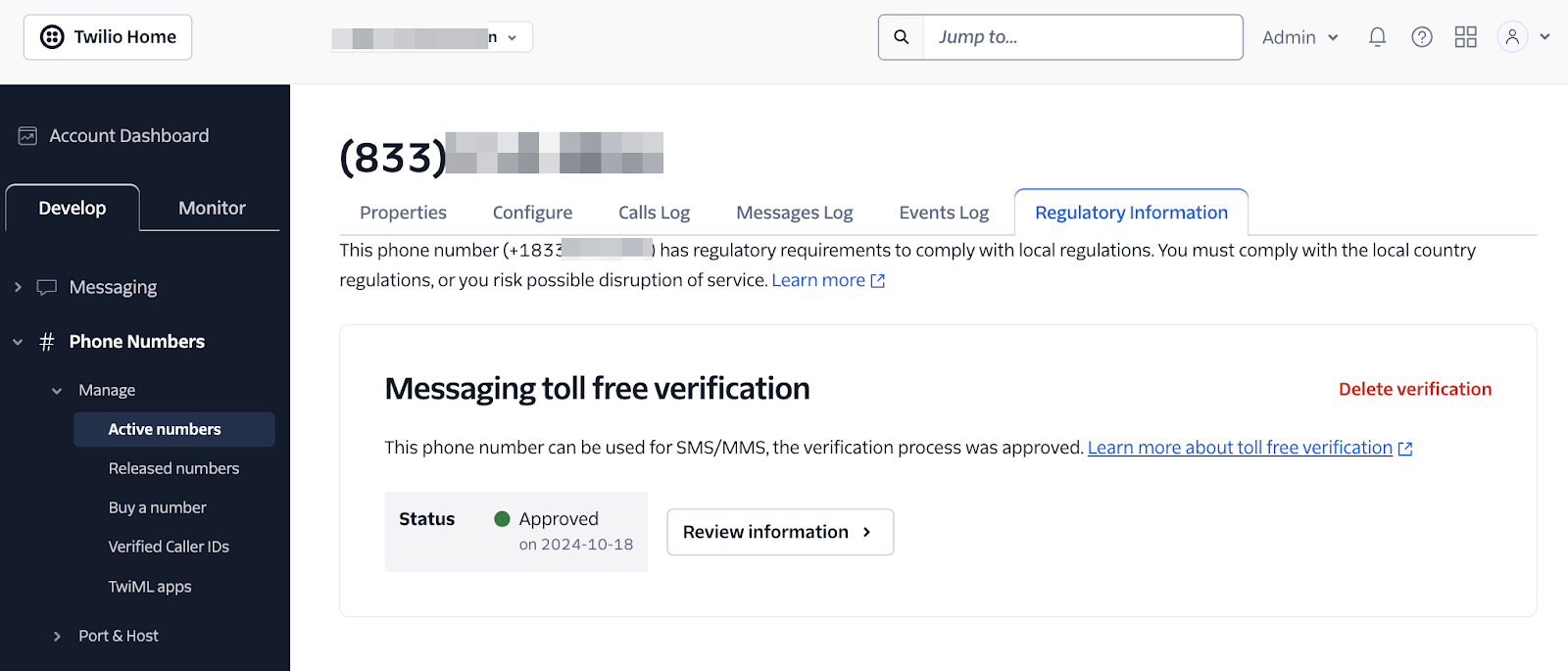Click external link icon after Learn more
This screenshot has width=1568, height=671.
[878, 281]
